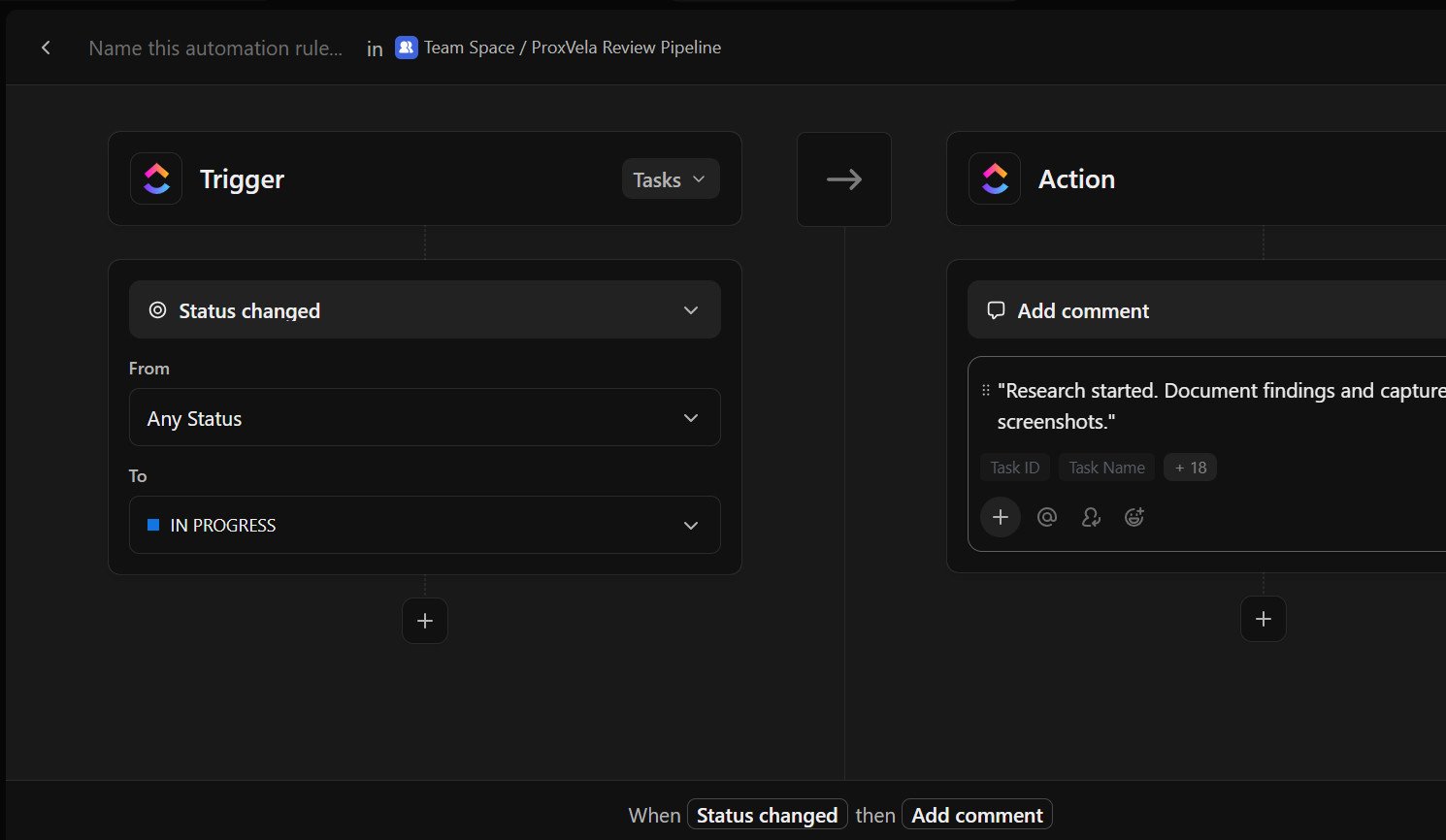
Task: Open the Tasks dropdown in Trigger header
Action: (671, 179)
